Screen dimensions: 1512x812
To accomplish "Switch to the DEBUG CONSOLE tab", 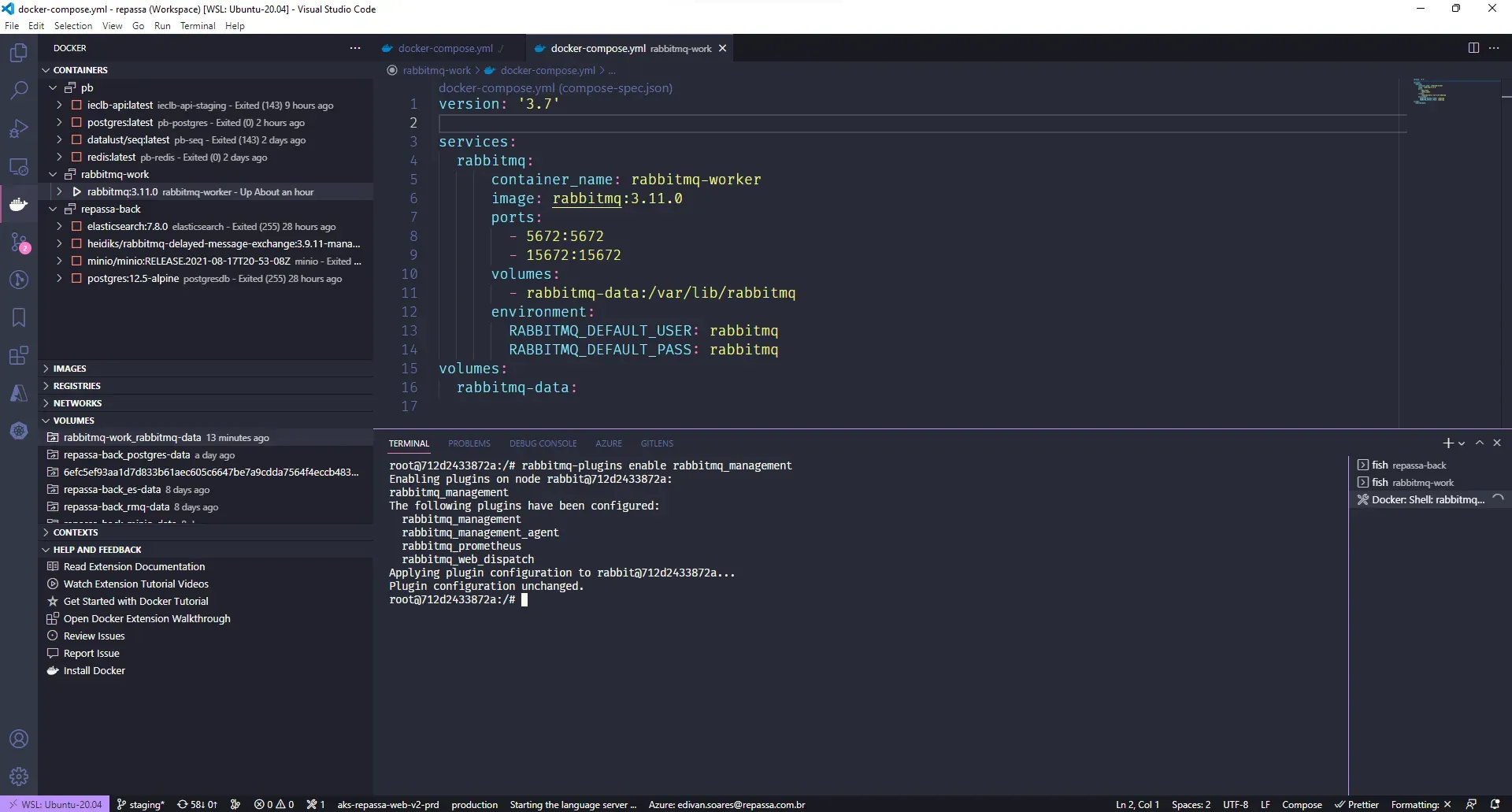I will pyautogui.click(x=543, y=443).
